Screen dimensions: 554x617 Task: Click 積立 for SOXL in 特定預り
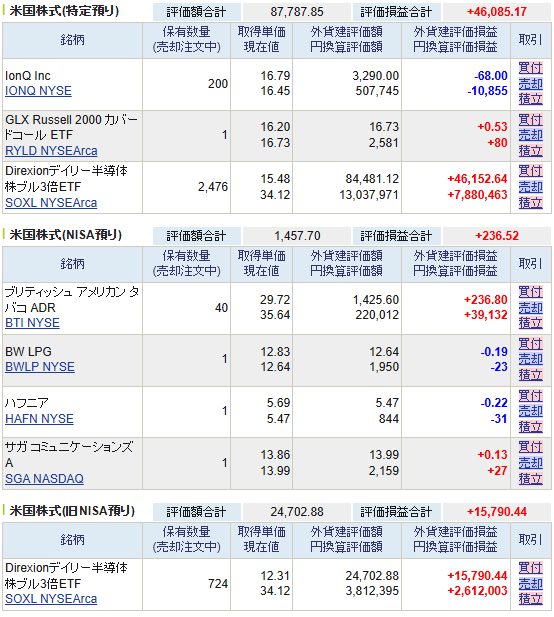[x=530, y=203]
